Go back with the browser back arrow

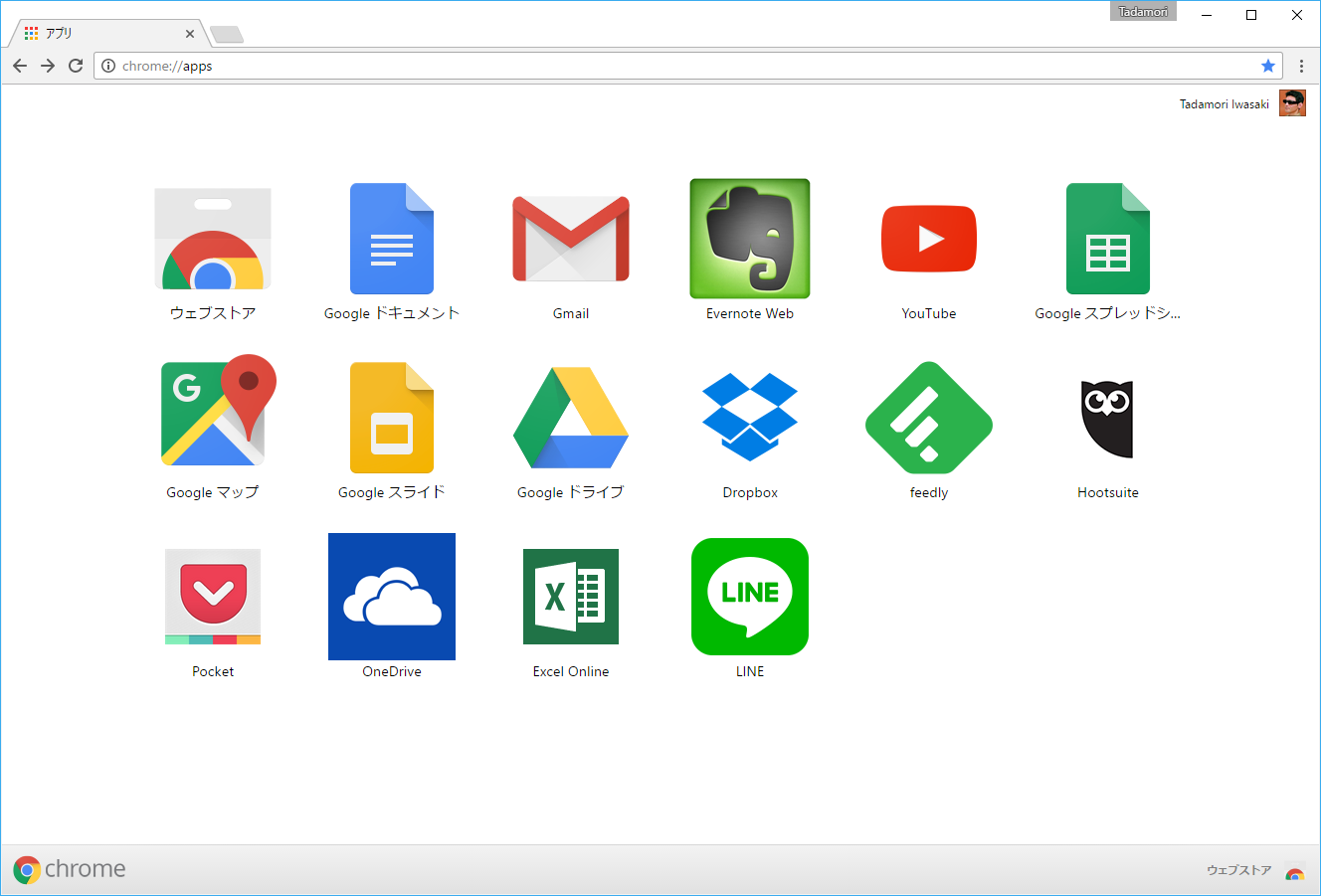tap(20, 66)
